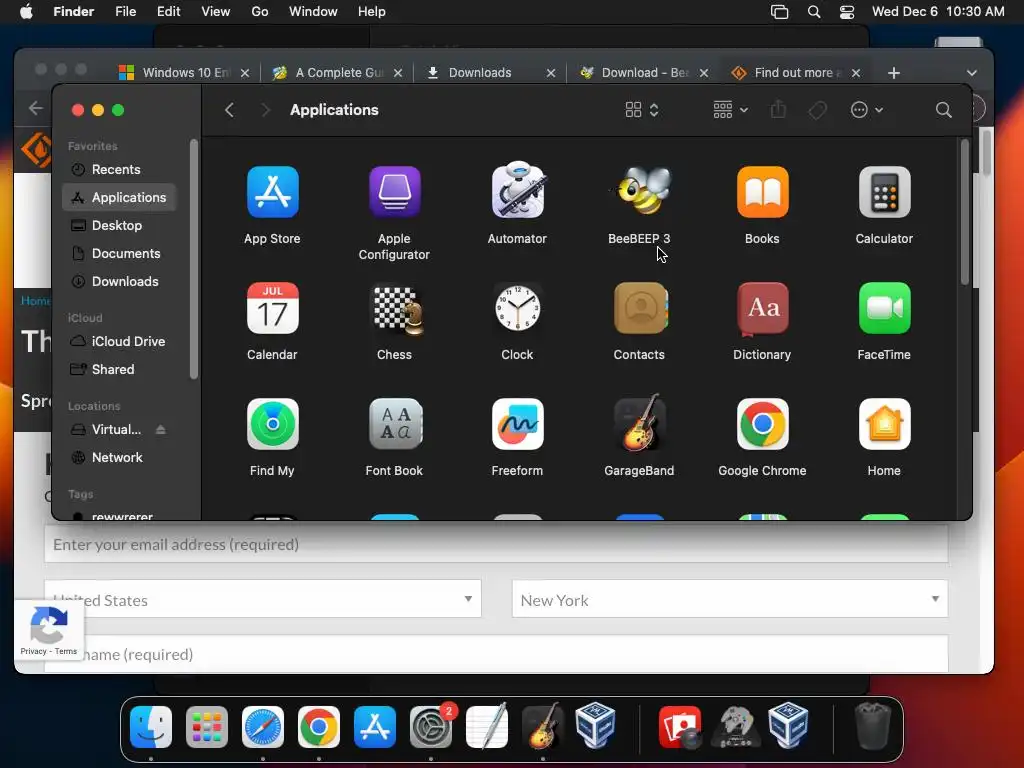Screen dimensions: 1024x768
Task: Select Network in Finder sidebar
Action: pyautogui.click(x=117, y=458)
